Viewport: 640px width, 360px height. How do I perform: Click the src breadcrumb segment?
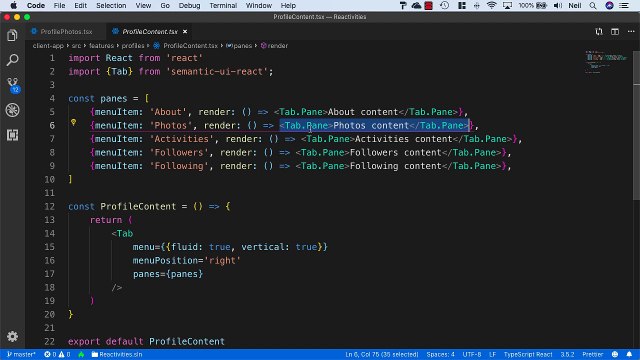[x=76, y=46]
